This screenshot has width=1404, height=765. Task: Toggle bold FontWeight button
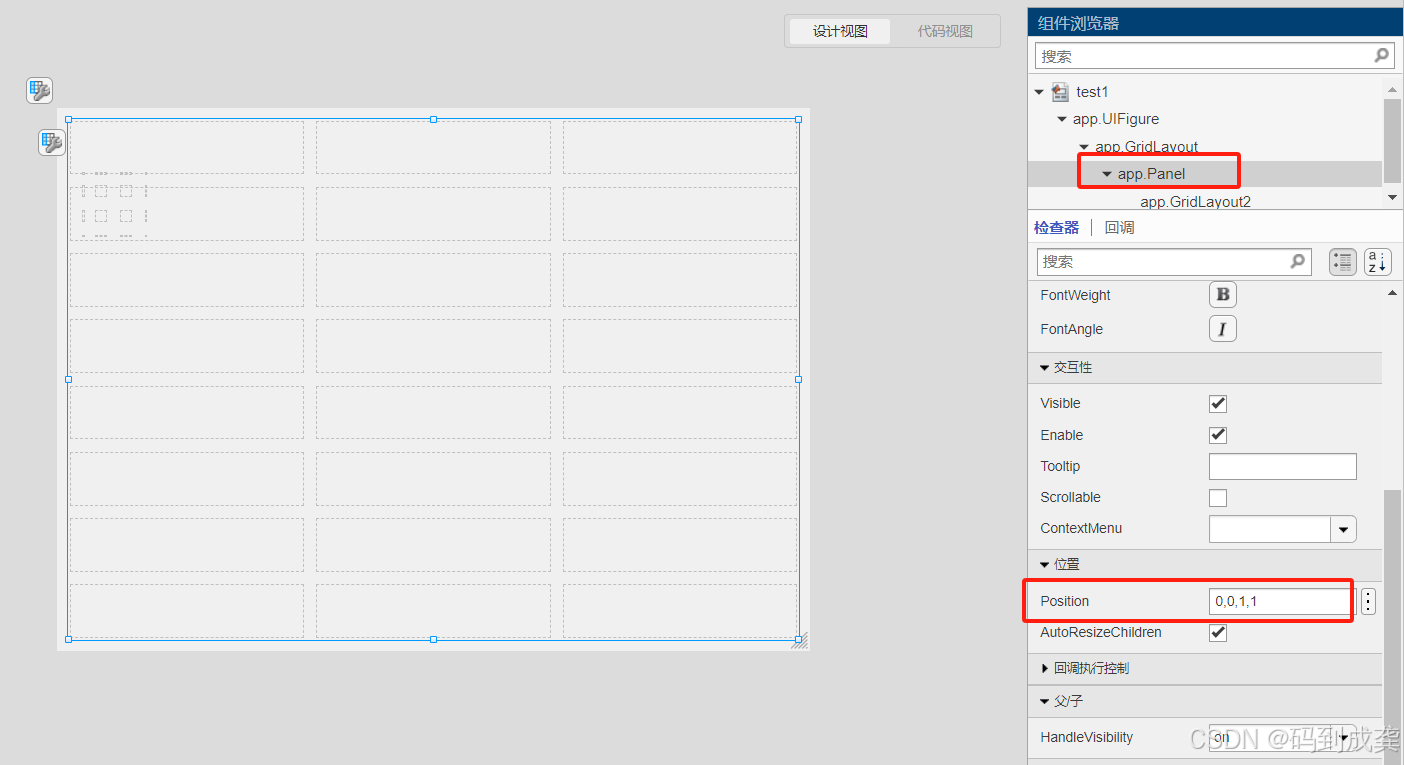[1223, 295]
